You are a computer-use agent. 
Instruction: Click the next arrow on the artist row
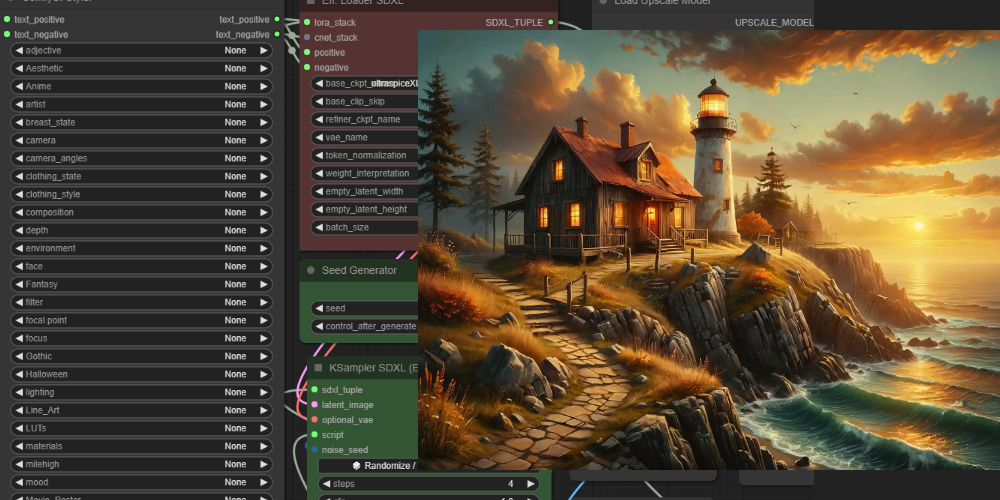click(x=263, y=104)
